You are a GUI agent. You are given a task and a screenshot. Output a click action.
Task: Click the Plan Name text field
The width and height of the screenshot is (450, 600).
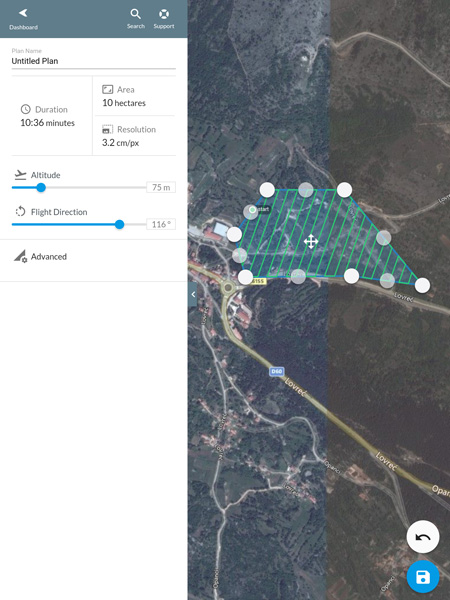[94, 61]
